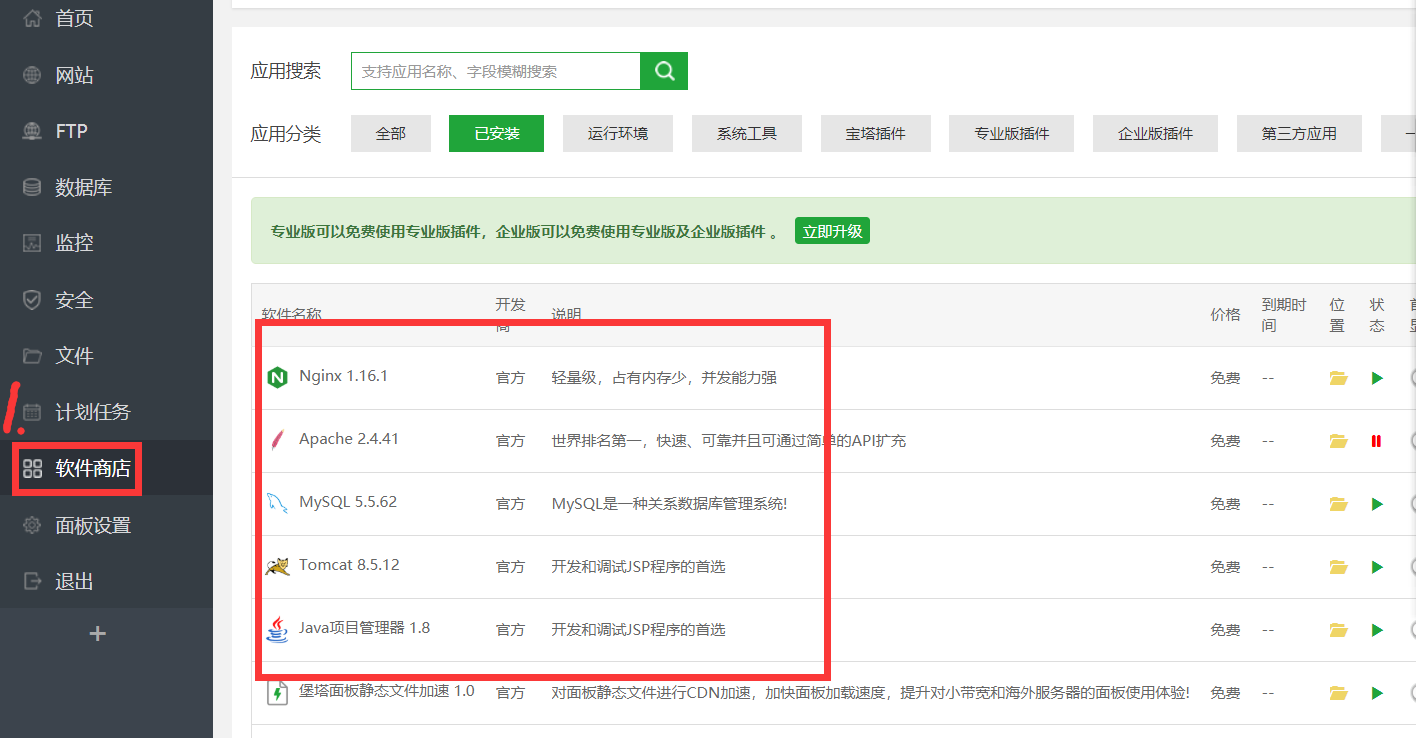This screenshot has width=1416, height=738.
Task: Start the MySQL service with play icon
Action: point(1377,503)
